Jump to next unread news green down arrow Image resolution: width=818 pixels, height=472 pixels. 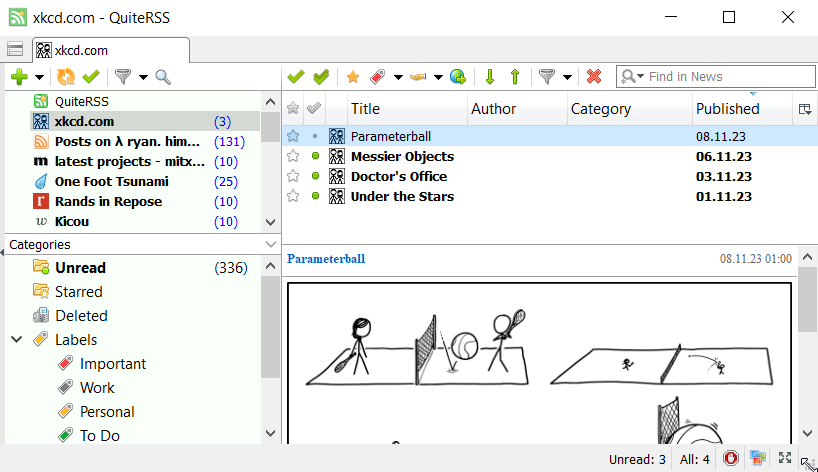point(490,77)
